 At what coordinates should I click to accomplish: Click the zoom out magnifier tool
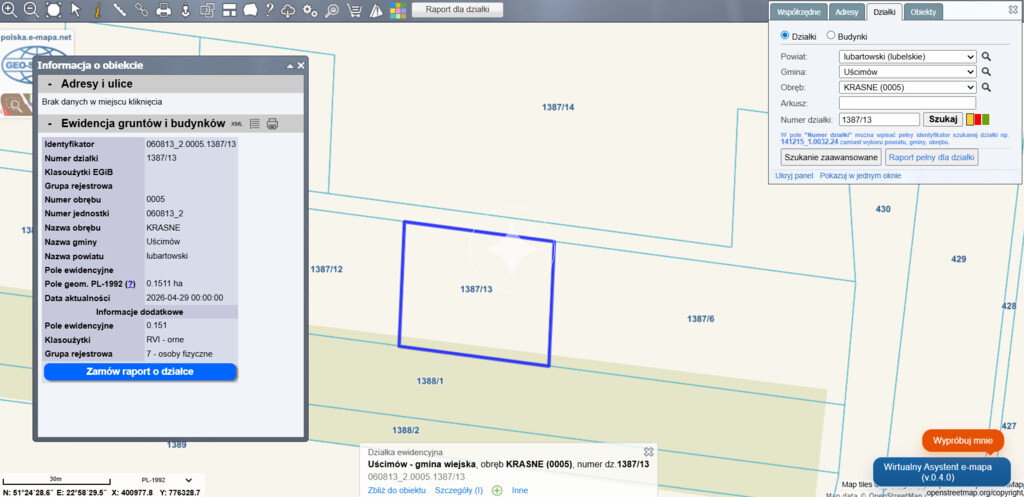coord(31,10)
